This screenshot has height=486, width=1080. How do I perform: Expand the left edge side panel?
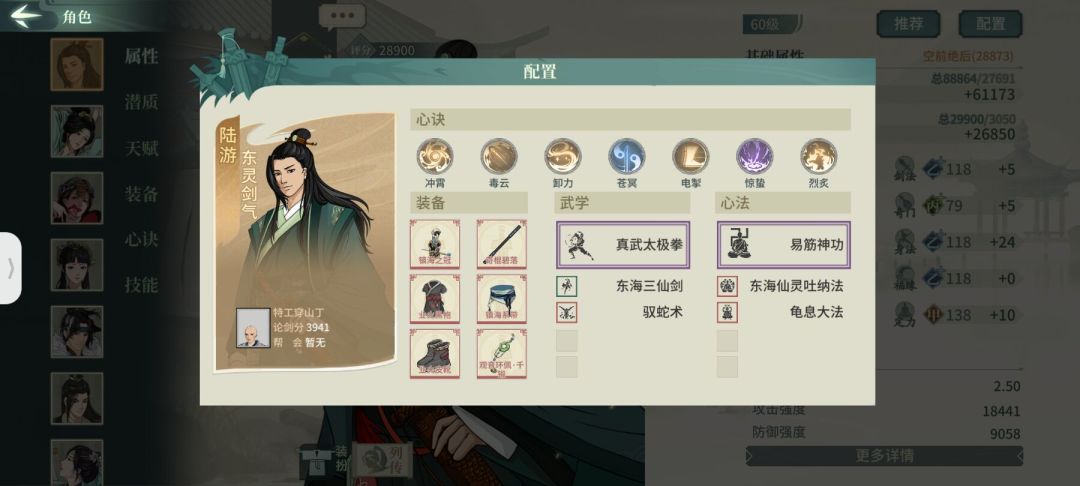(x=10, y=268)
